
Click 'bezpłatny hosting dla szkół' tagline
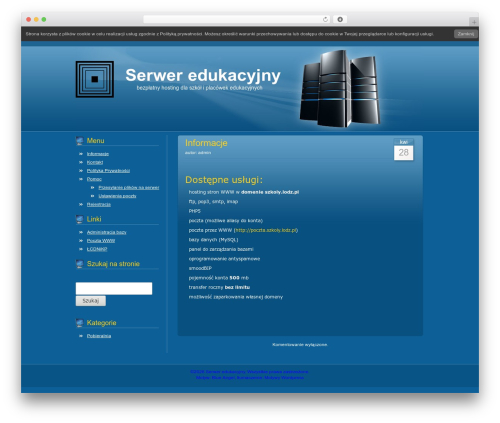[x=199, y=88]
